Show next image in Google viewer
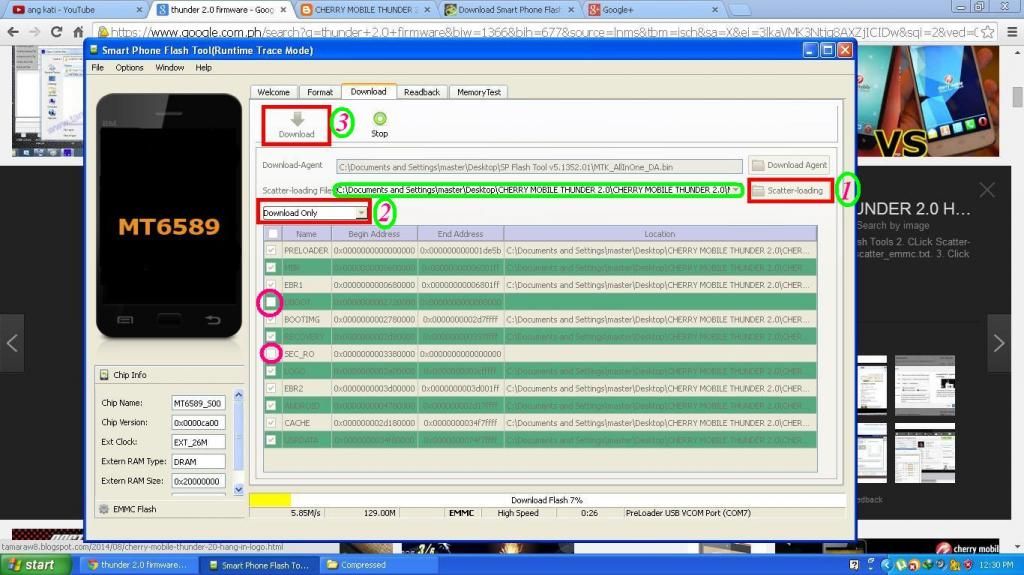The image size is (1024, 575). (999, 343)
